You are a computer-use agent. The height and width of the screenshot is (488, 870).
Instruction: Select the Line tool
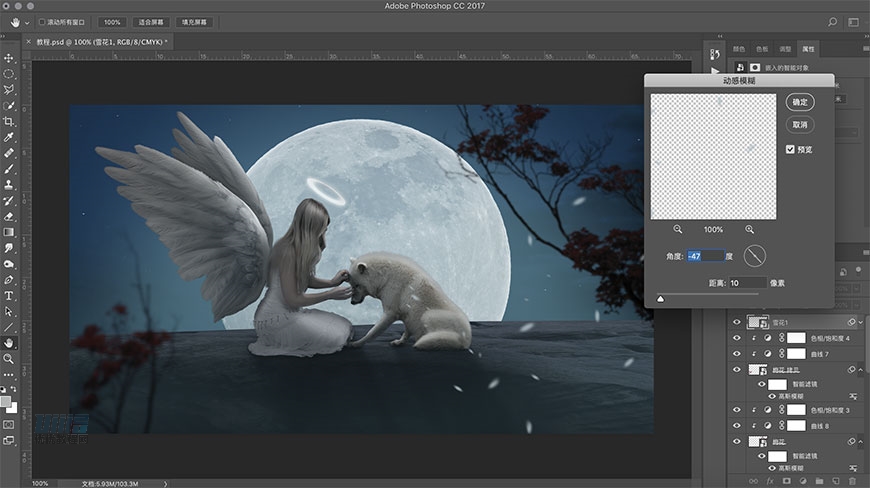tap(9, 327)
